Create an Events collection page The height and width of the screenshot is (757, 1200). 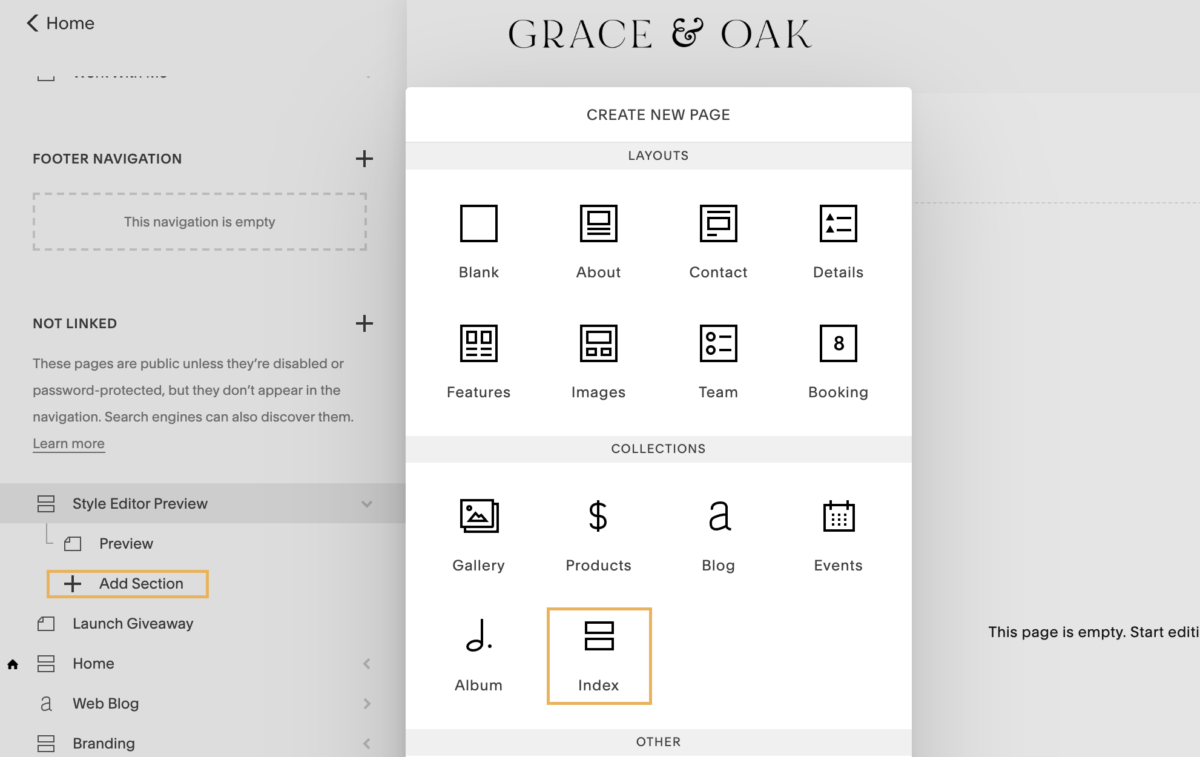click(x=838, y=517)
